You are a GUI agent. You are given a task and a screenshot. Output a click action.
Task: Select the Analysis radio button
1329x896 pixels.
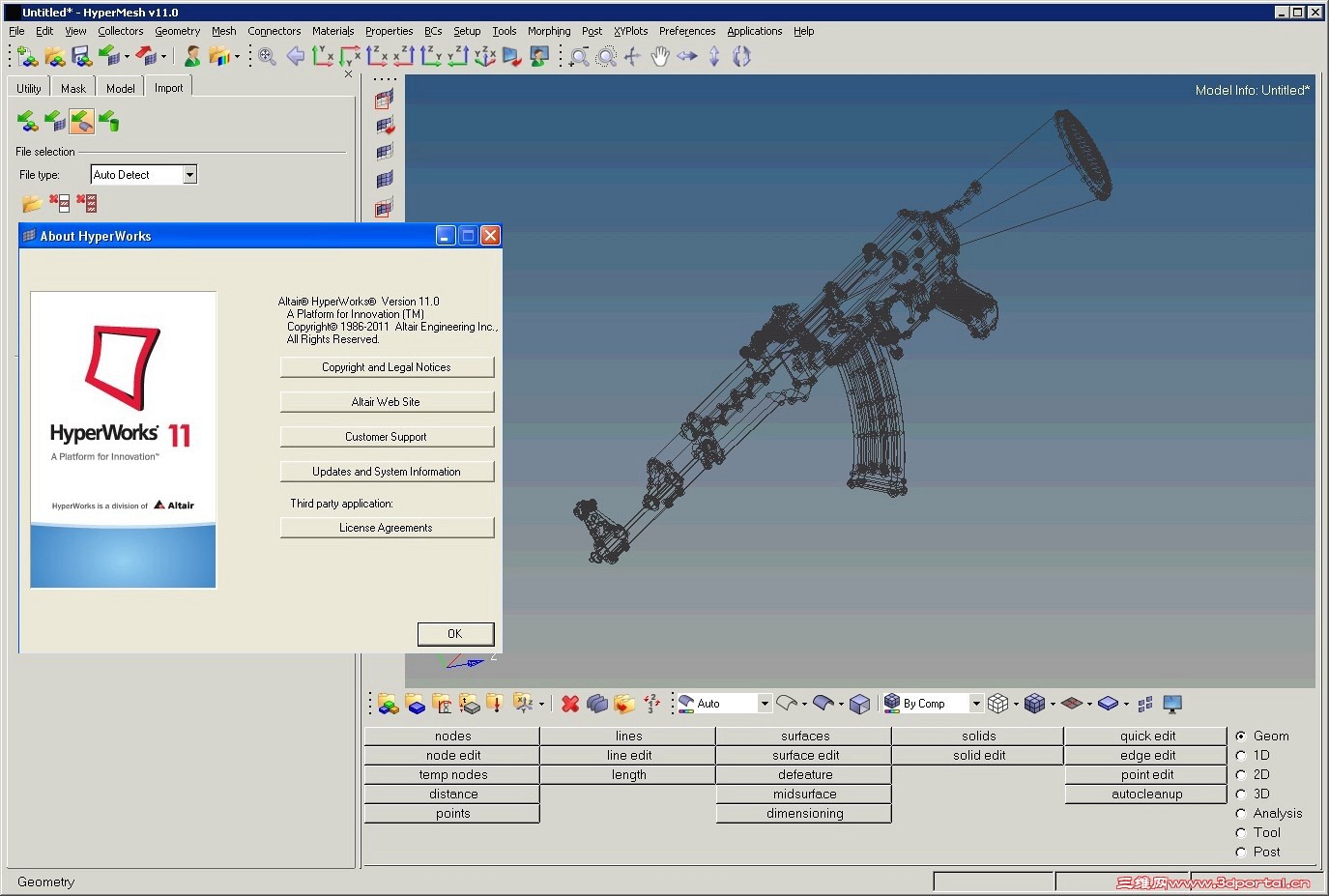1241,814
